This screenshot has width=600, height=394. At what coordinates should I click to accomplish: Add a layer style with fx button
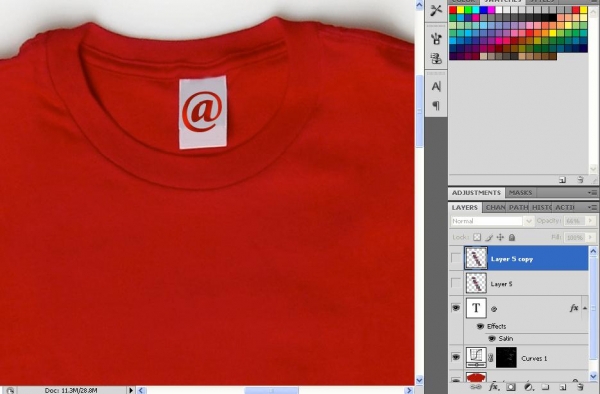pyautogui.click(x=494, y=387)
